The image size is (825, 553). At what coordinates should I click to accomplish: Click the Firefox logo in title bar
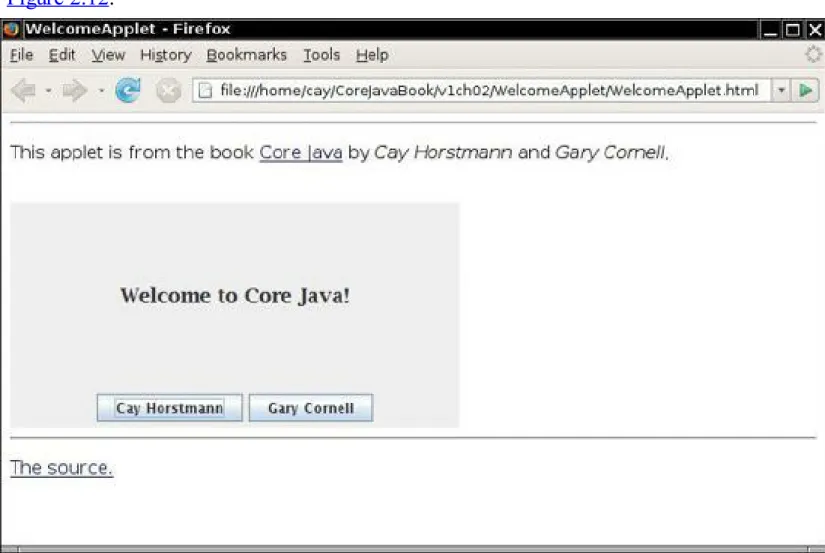11,29
